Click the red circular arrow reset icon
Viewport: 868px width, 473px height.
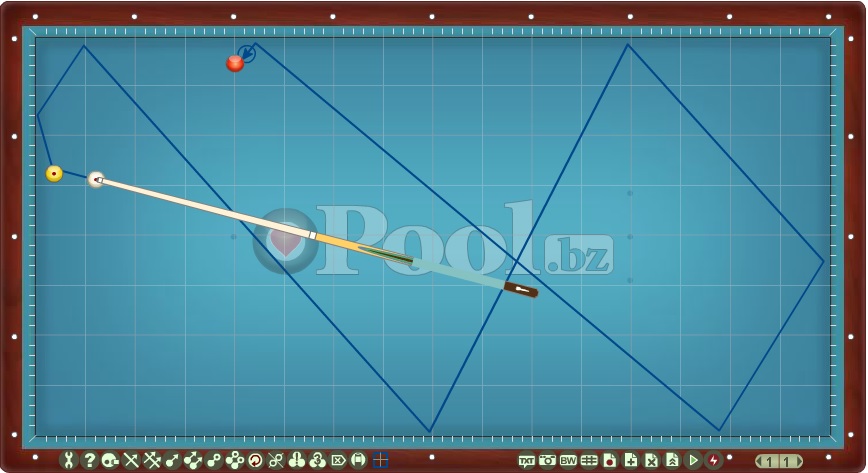(255, 460)
